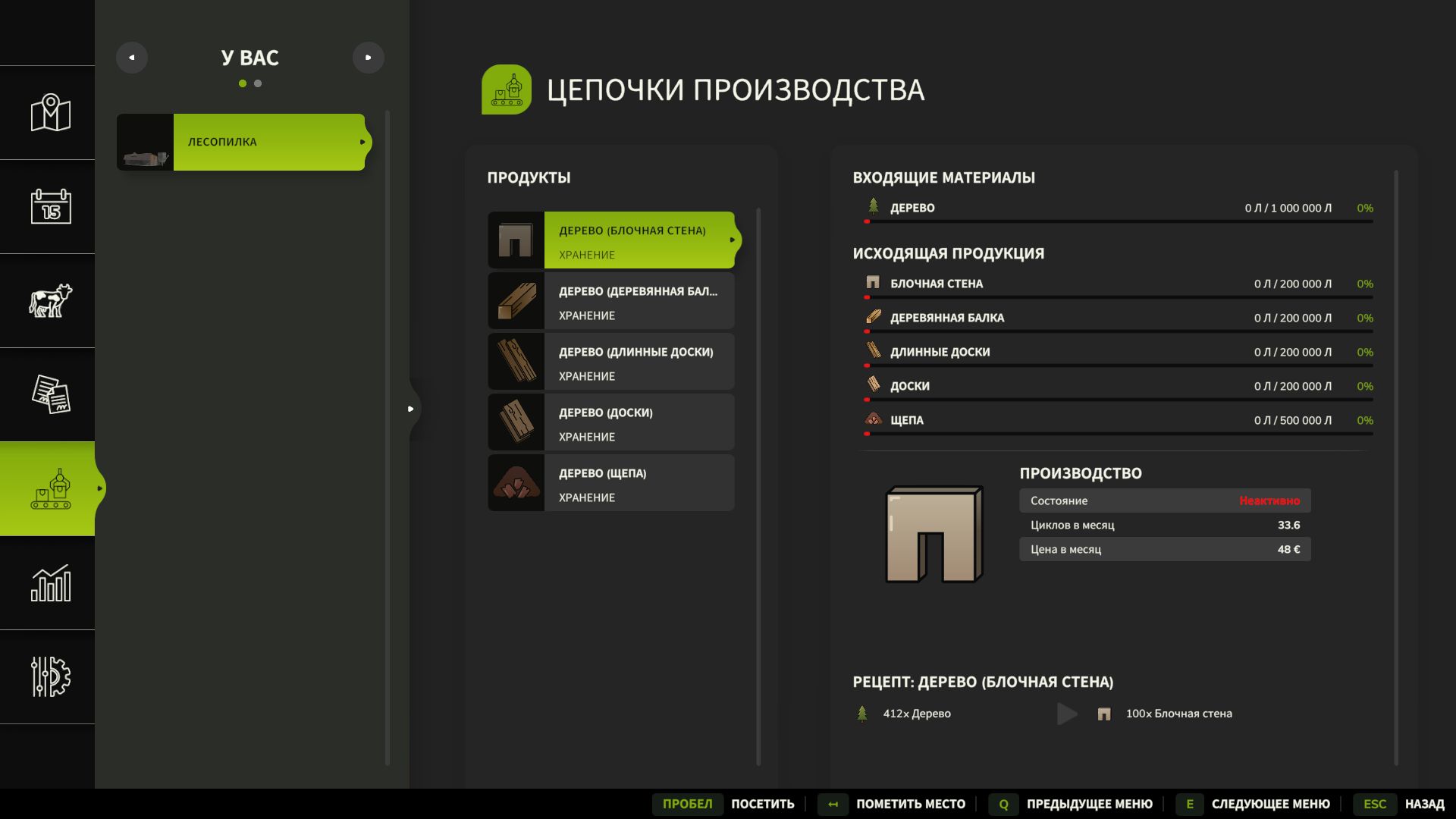Open the settings sliders gear icon
The width and height of the screenshot is (1456, 819).
click(50, 676)
